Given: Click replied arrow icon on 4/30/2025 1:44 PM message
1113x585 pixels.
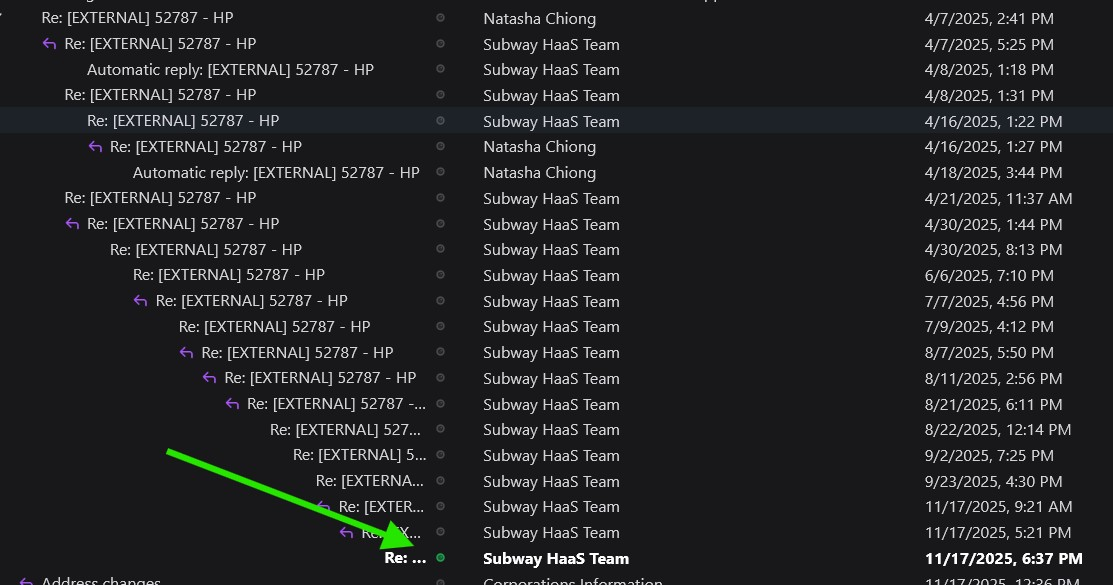Looking at the screenshot, I should [72, 224].
